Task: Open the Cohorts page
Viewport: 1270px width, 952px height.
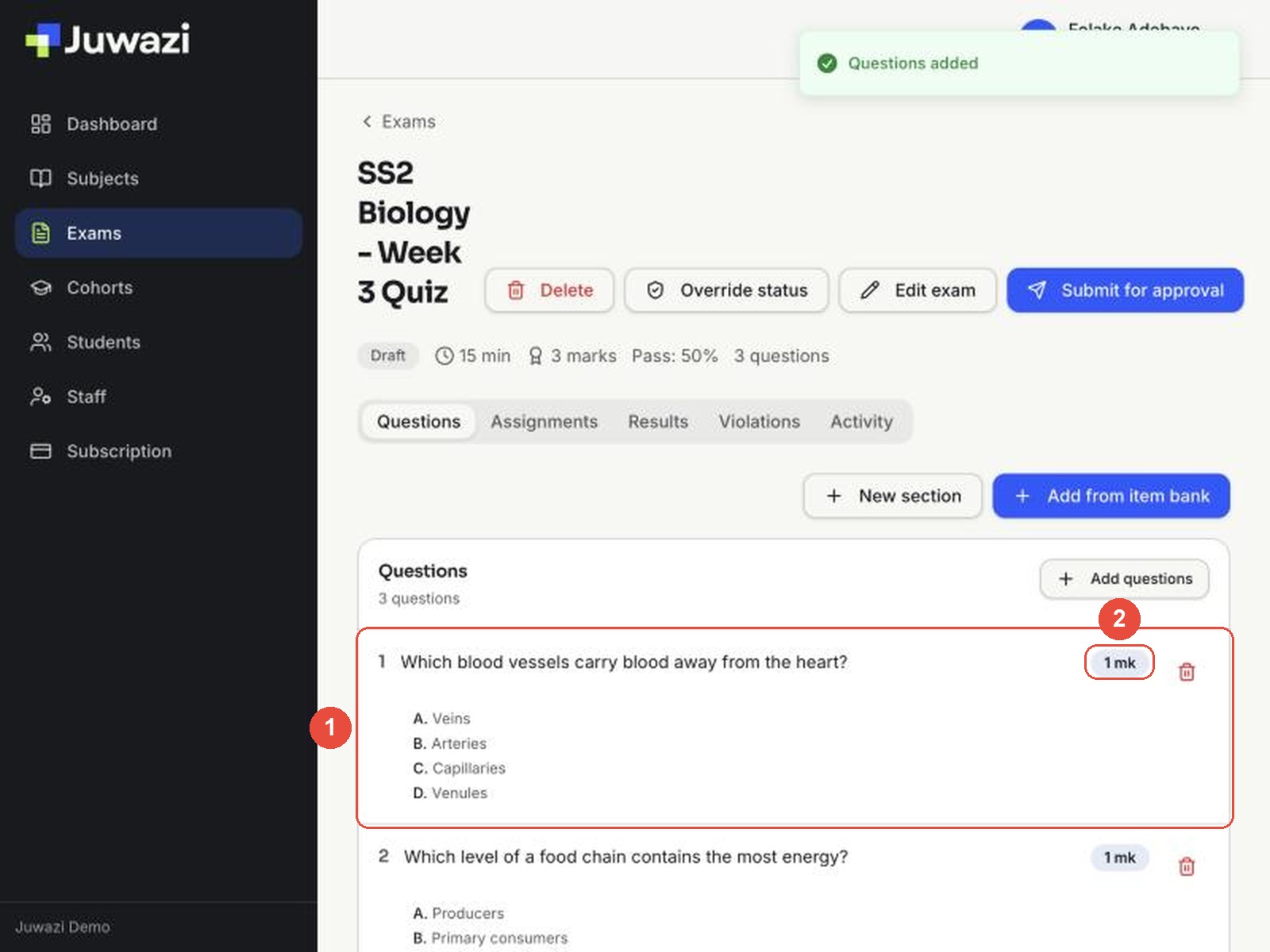Action: [x=159, y=287]
